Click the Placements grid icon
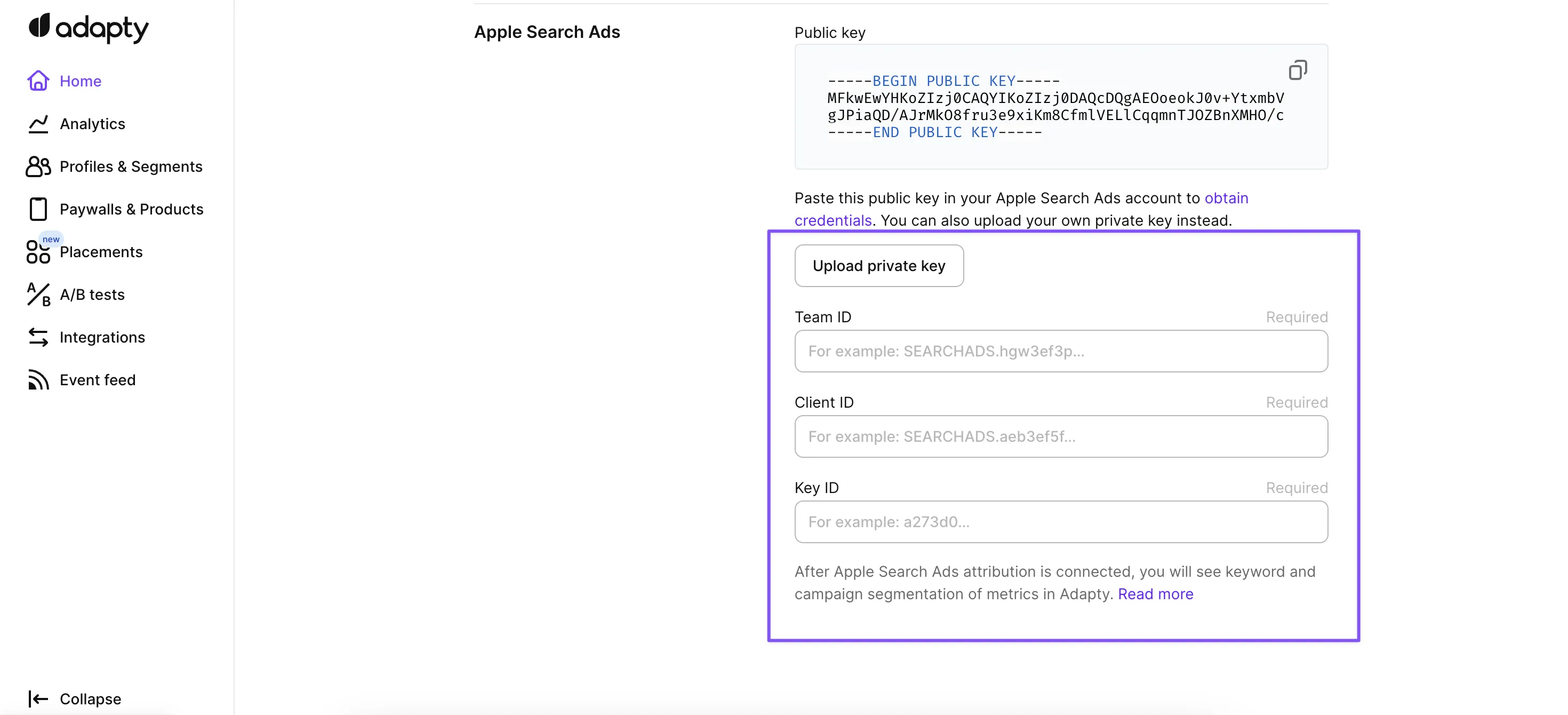Image resolution: width=1568 pixels, height=715 pixels. click(38, 251)
